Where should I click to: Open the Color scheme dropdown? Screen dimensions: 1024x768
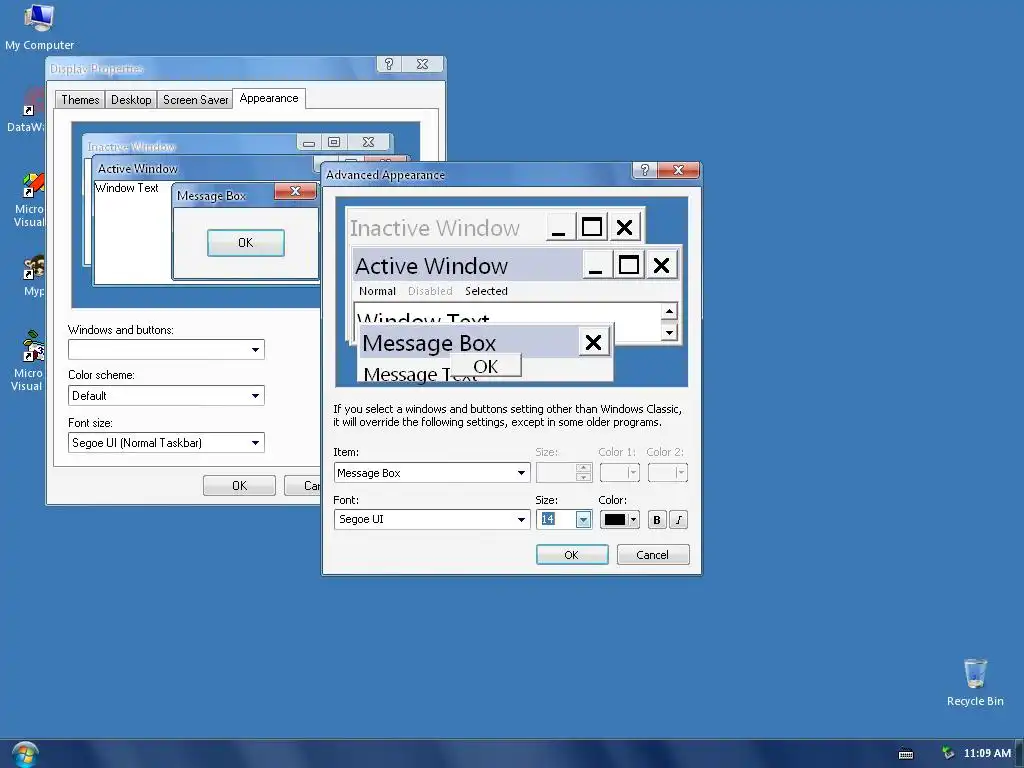tap(166, 396)
